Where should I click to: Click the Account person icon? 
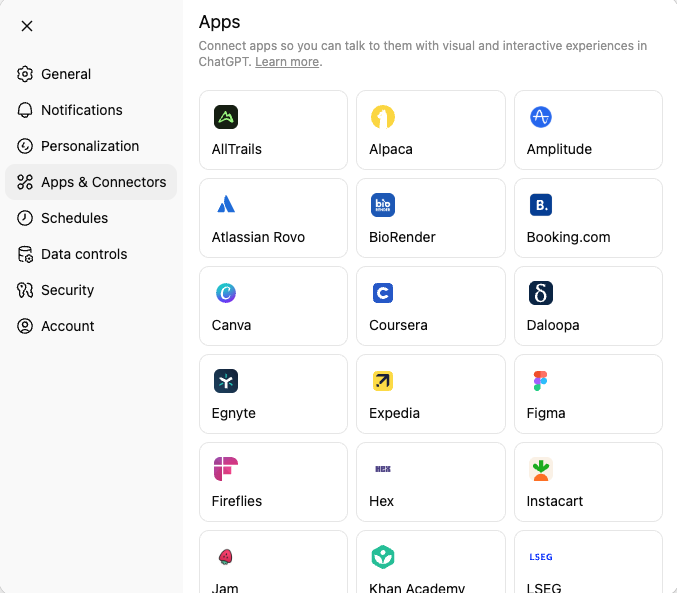coord(25,326)
